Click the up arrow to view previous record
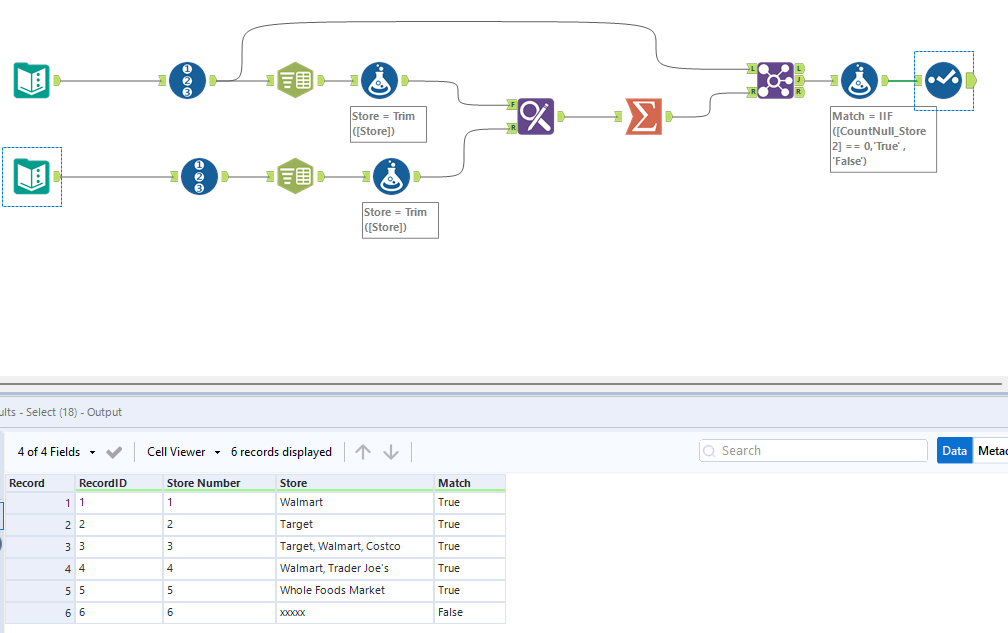 (x=363, y=451)
